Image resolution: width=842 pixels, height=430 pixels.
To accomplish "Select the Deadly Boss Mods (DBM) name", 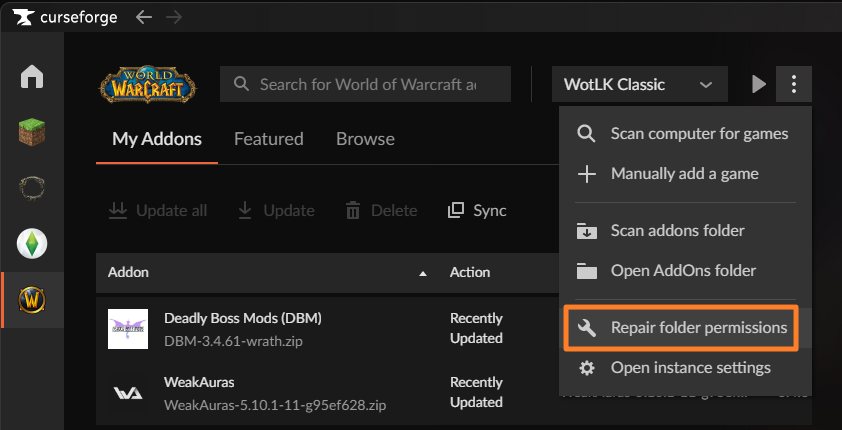I will point(243,318).
